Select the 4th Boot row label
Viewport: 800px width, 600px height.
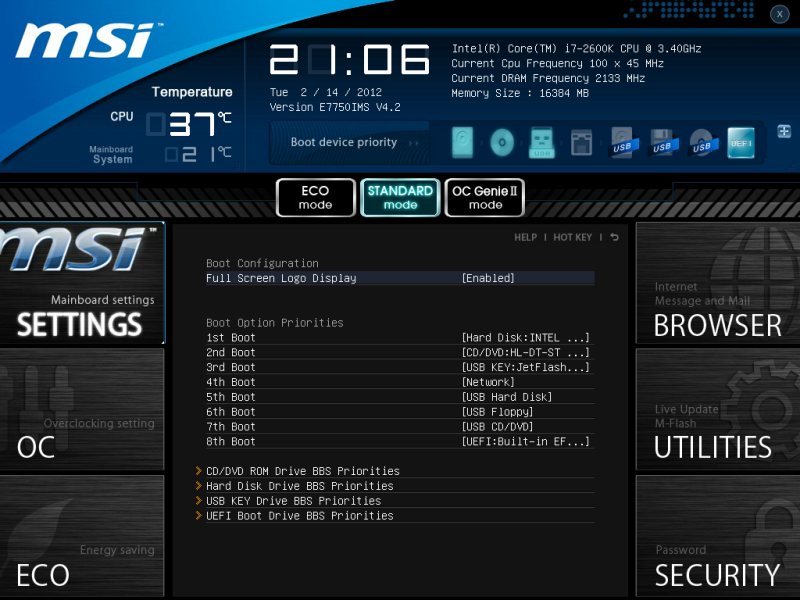pos(231,382)
